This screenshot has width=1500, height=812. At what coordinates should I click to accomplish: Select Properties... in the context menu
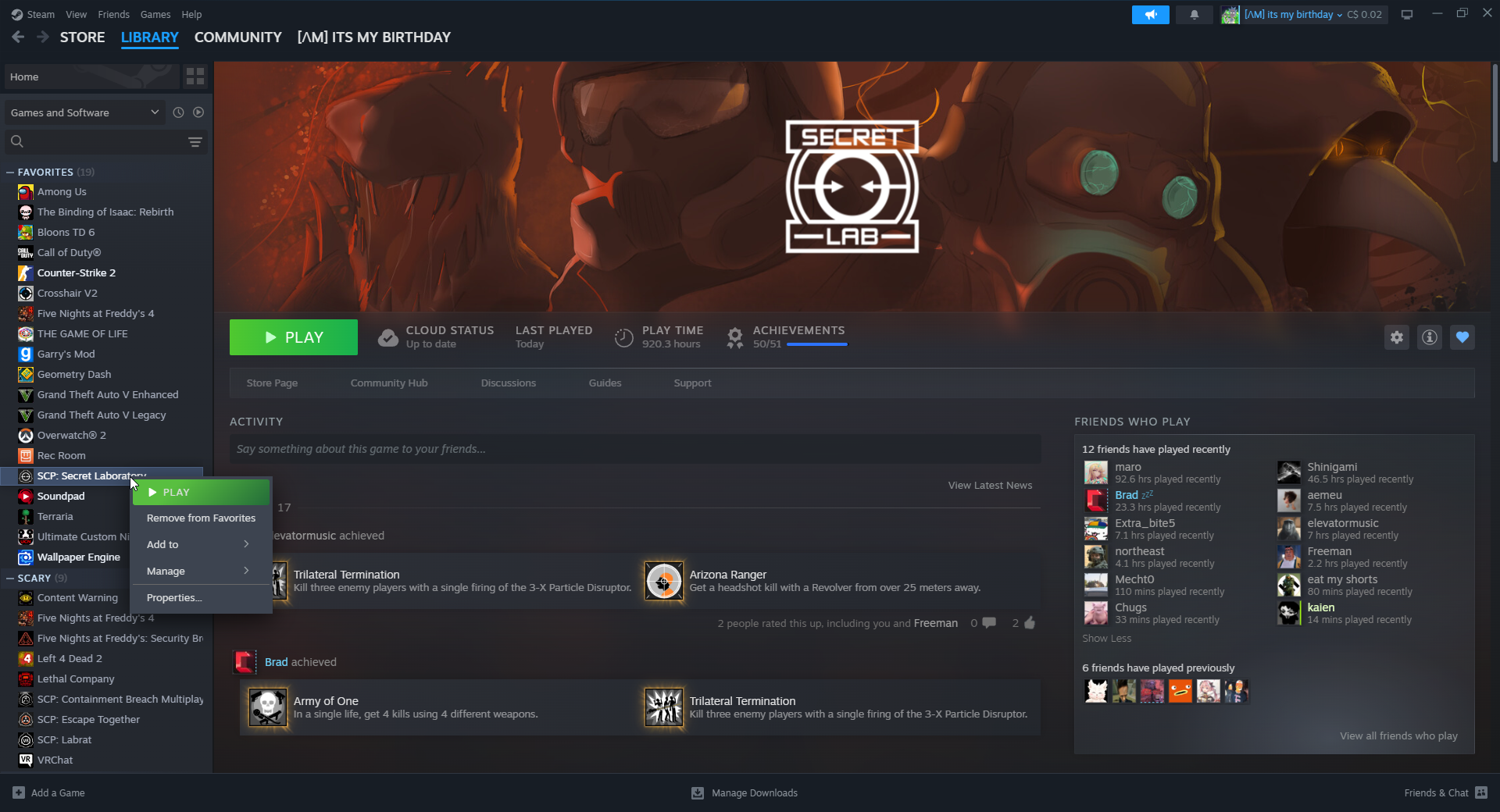(x=201, y=597)
